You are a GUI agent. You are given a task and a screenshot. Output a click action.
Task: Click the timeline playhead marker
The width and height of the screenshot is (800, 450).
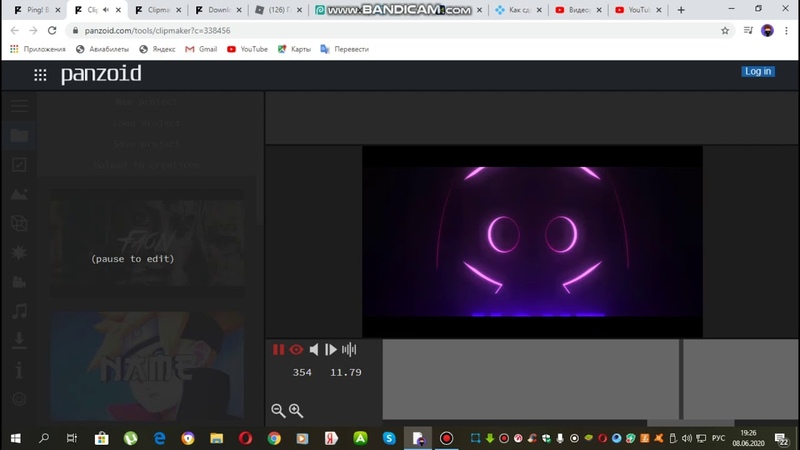coord(681,379)
